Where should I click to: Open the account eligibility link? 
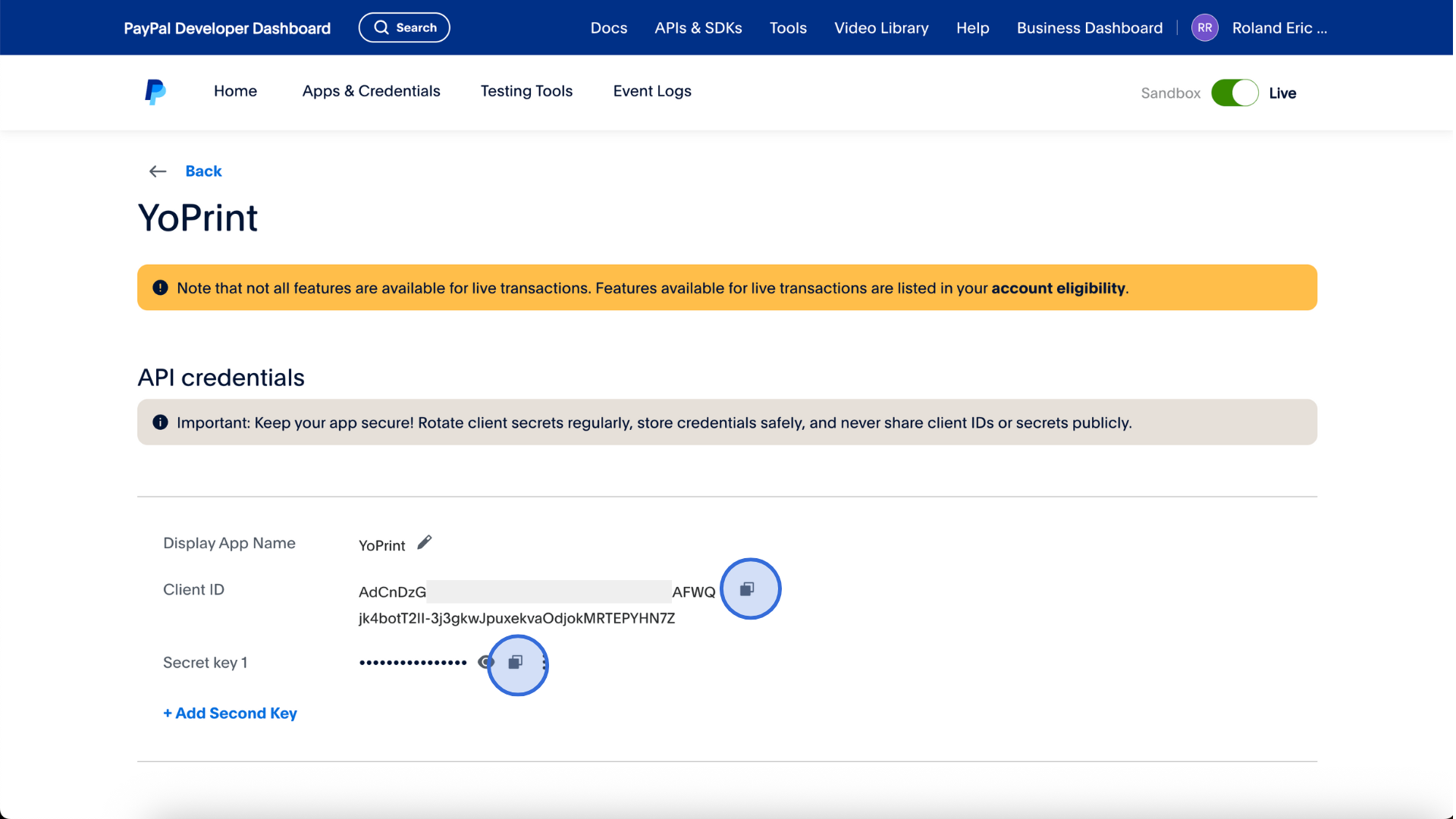pos(1058,288)
